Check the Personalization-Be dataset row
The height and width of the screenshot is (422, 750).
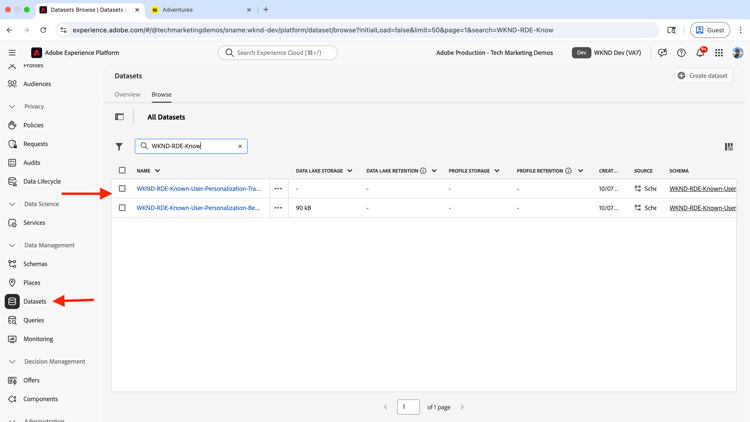[122, 208]
